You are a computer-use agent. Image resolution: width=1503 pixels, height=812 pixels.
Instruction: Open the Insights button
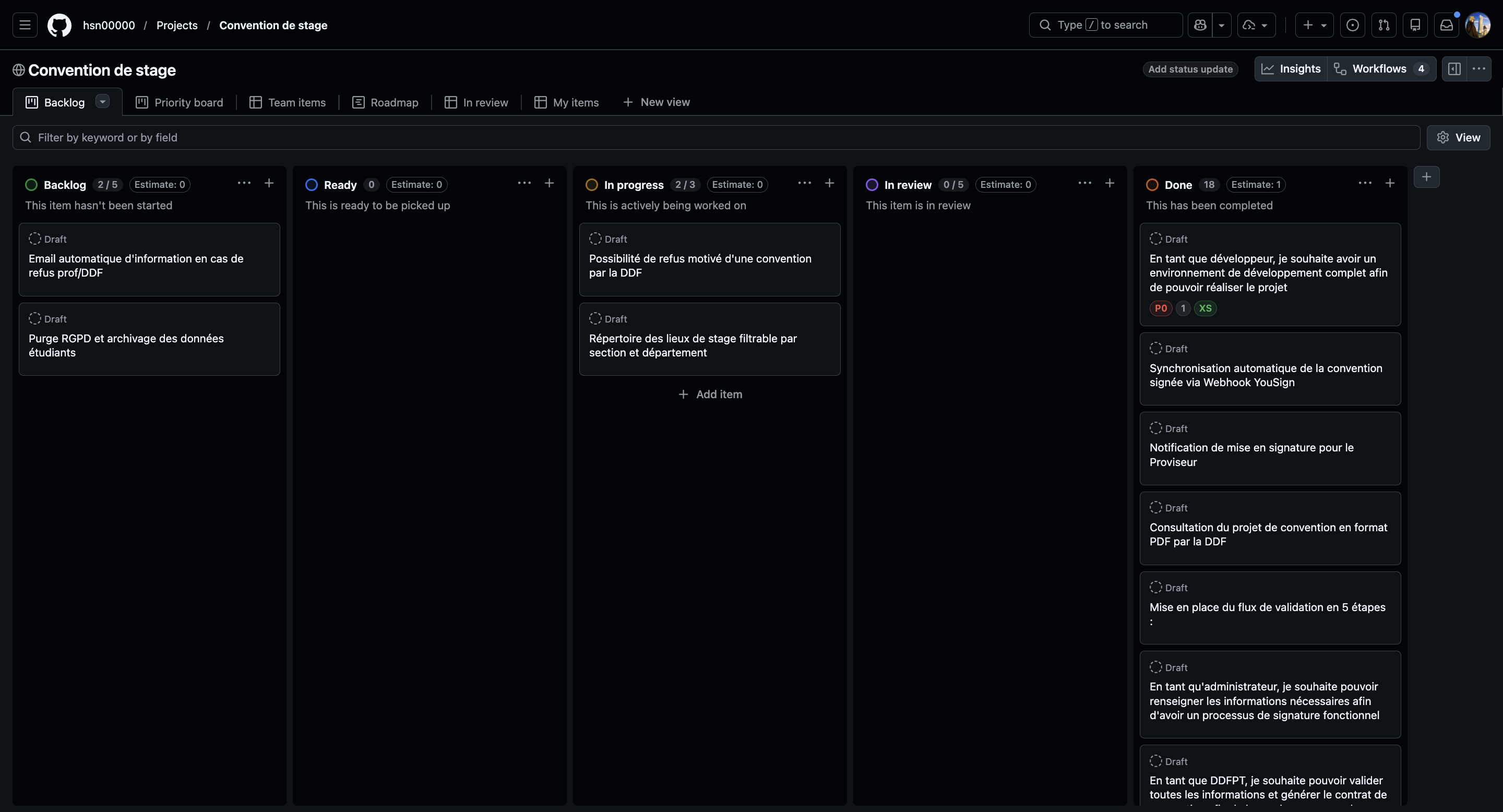[x=1291, y=69]
